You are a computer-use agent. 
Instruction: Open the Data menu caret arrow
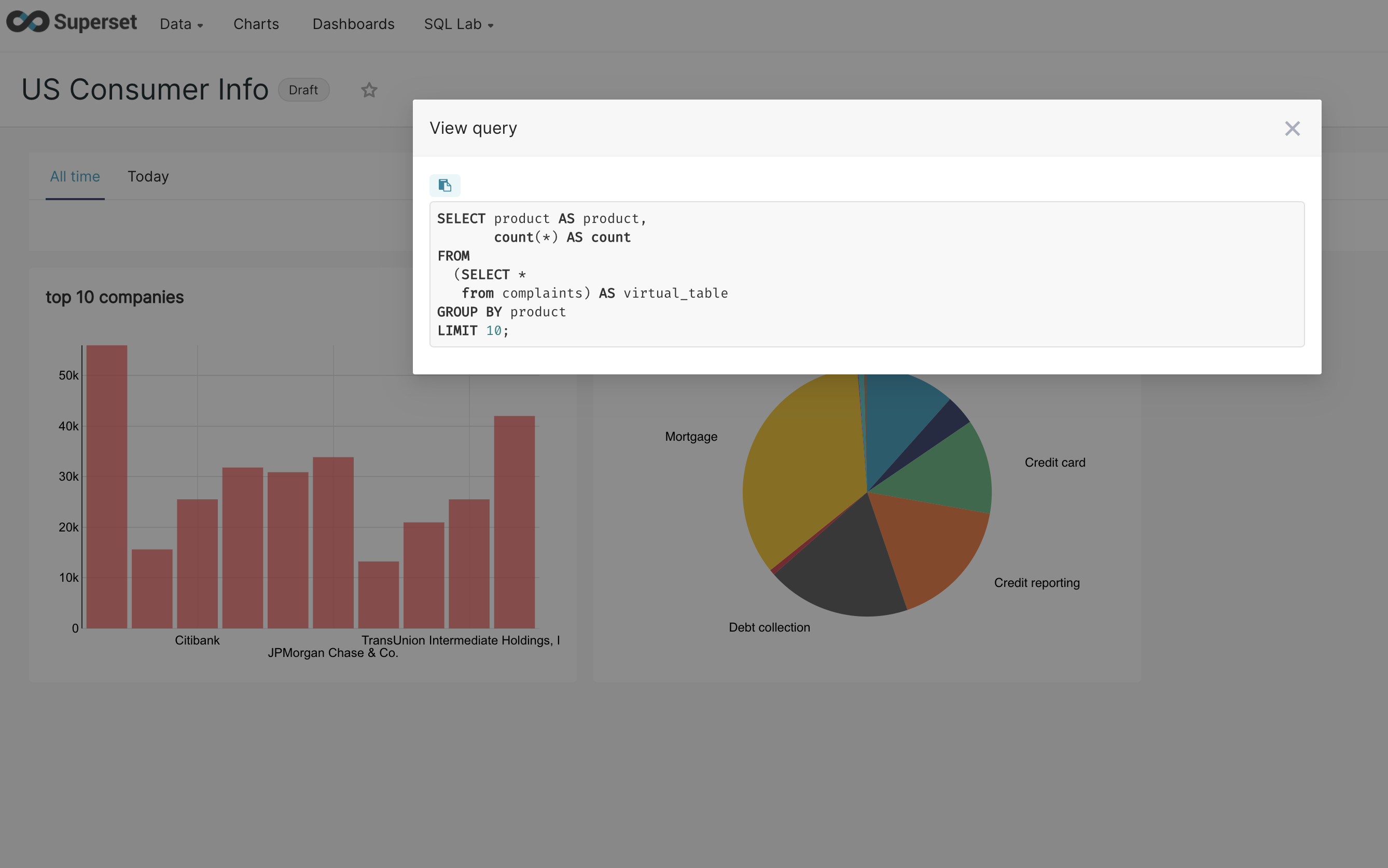coord(199,26)
